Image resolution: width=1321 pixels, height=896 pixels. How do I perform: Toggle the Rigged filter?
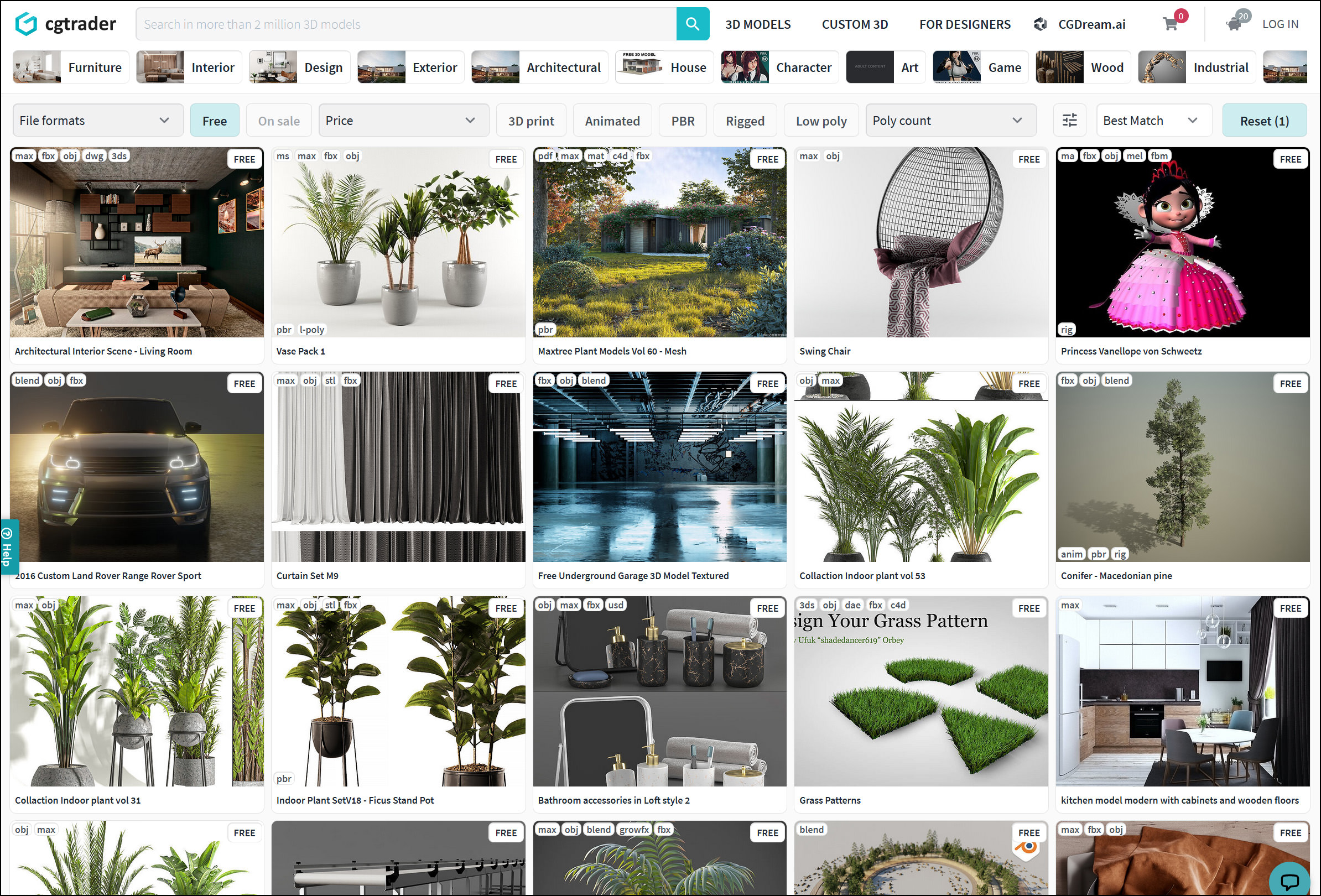pyautogui.click(x=745, y=121)
